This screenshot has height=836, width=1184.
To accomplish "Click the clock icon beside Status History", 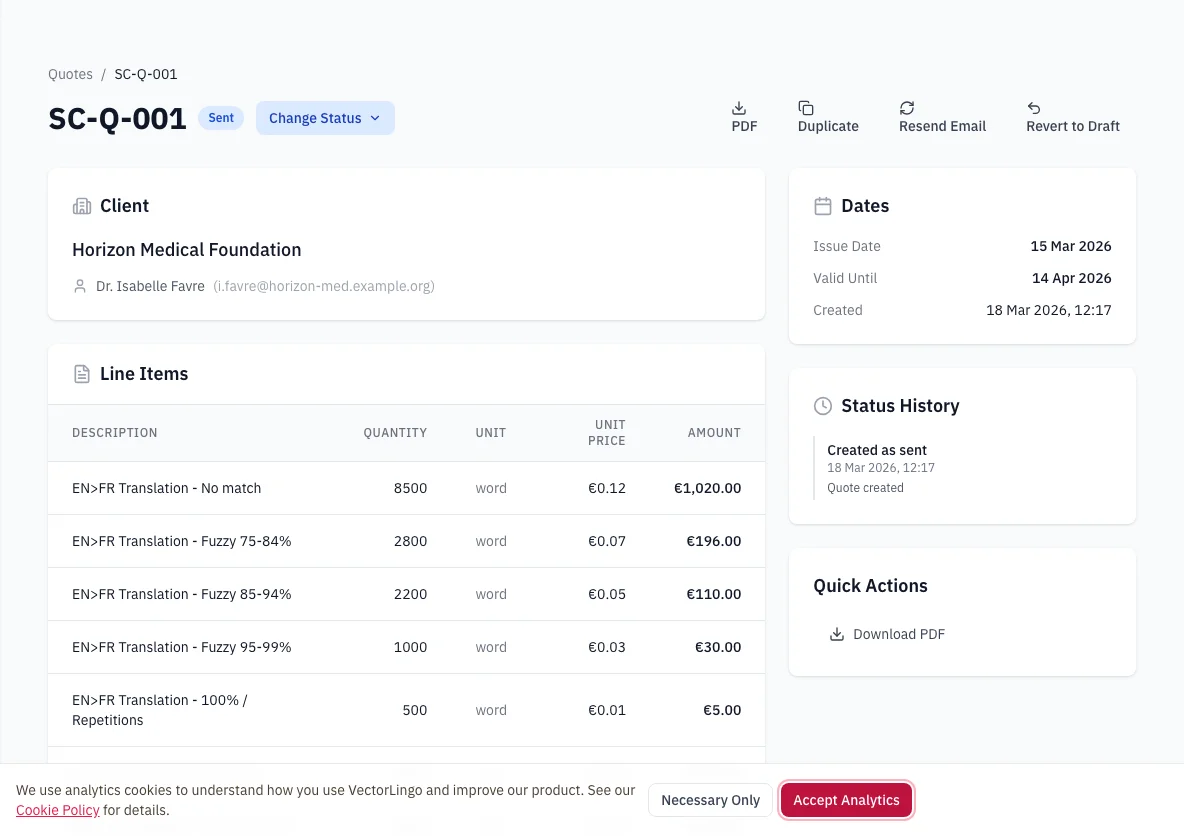I will coord(823,406).
